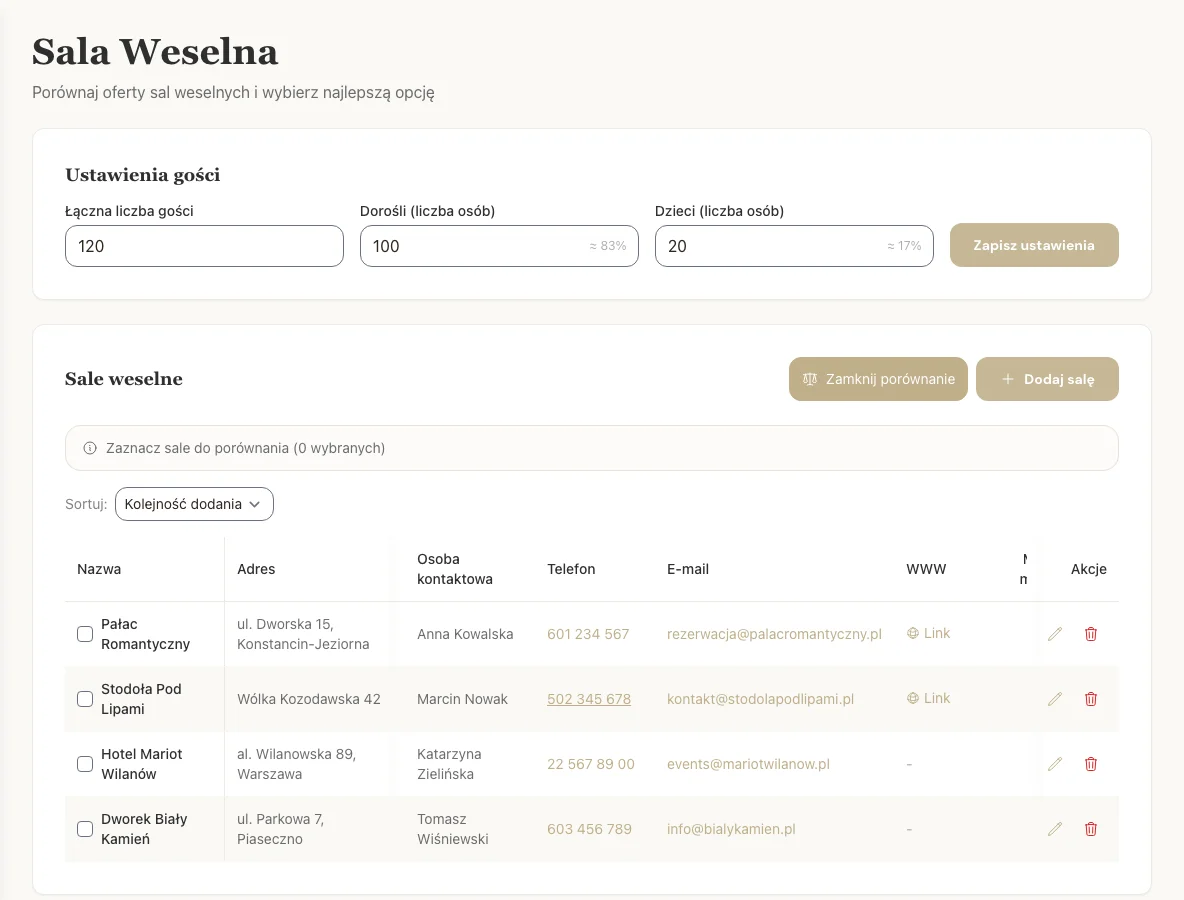Remove Stodoła Pod Lipami via trash icon
The width and height of the screenshot is (1184, 900).
pos(1091,699)
